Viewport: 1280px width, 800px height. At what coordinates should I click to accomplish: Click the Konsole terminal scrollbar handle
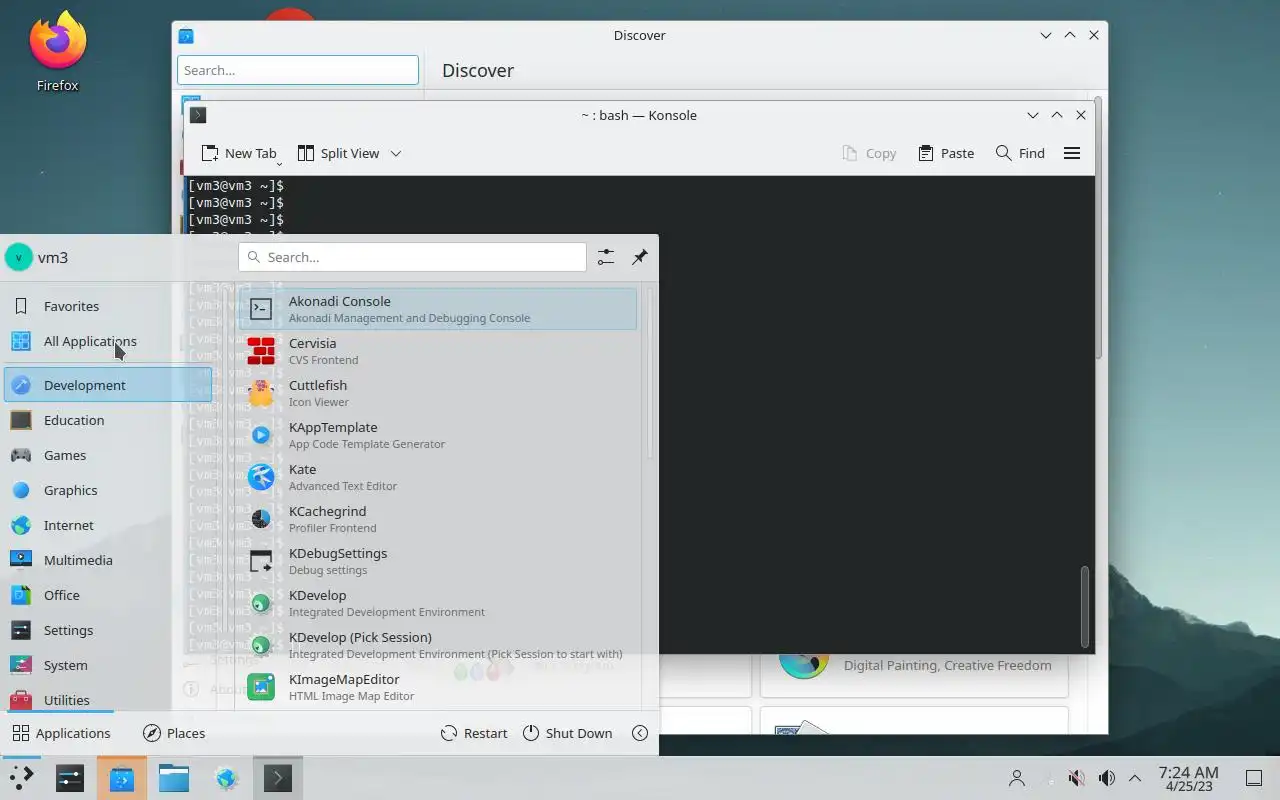1084,607
